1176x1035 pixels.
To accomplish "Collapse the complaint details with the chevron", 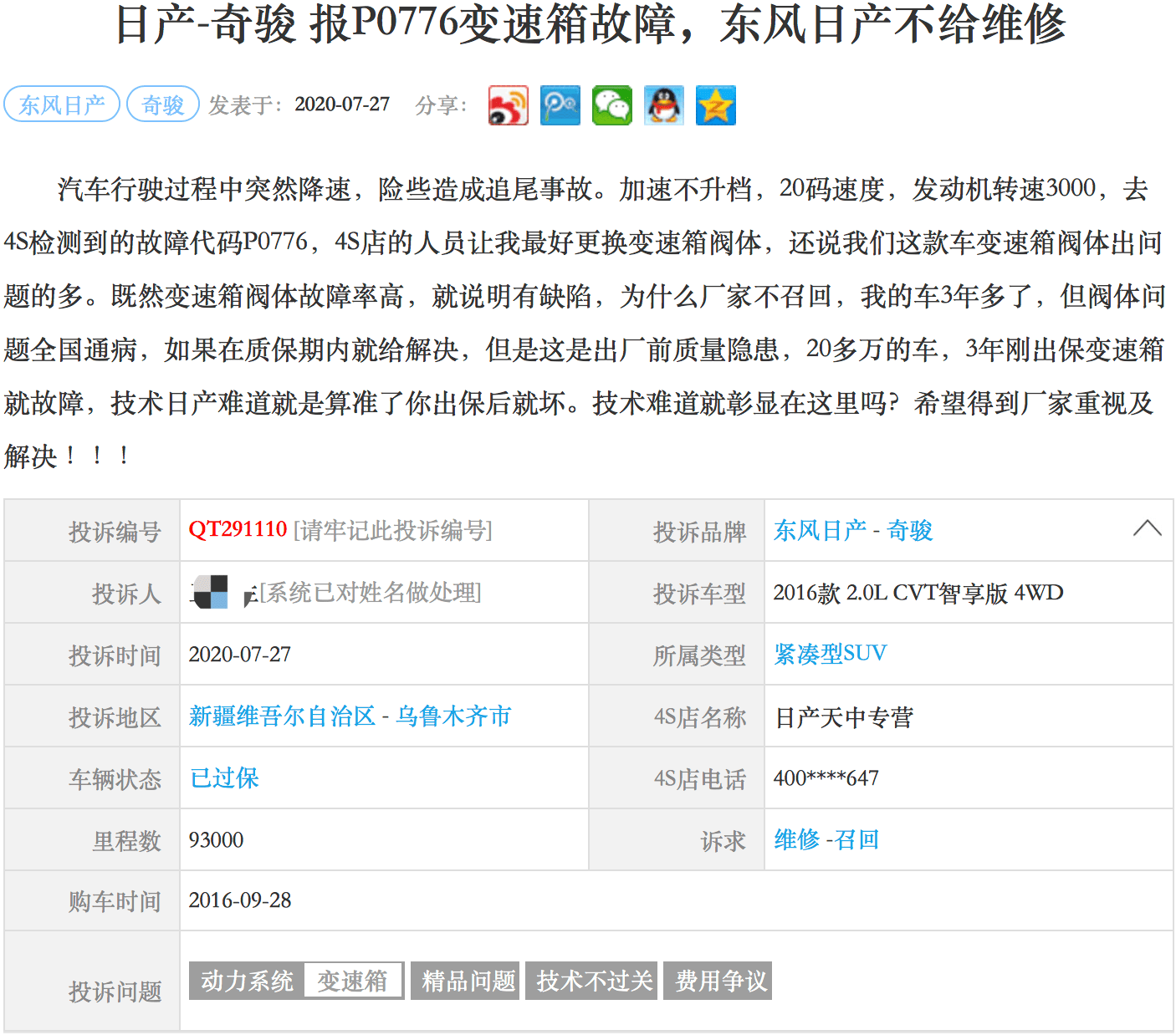I will (1147, 528).
